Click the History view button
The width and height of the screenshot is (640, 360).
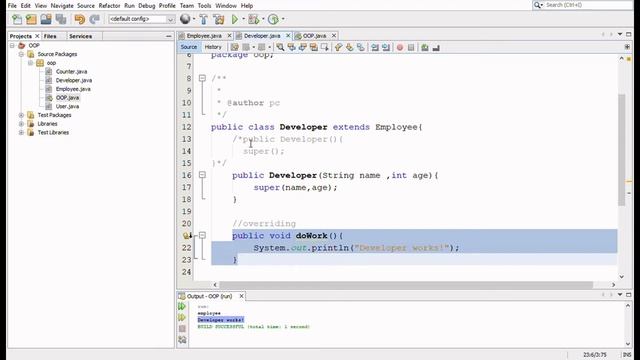pyautogui.click(x=213, y=47)
